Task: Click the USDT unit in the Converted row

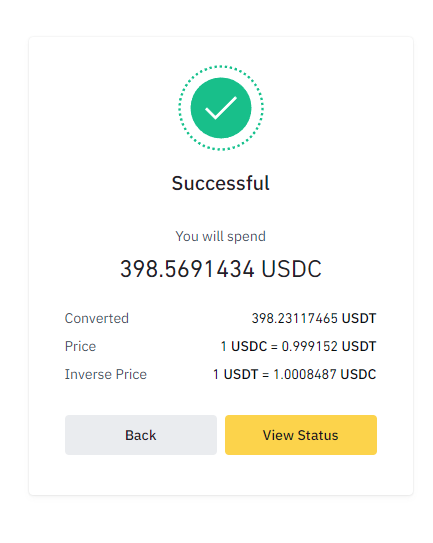Action: (359, 318)
